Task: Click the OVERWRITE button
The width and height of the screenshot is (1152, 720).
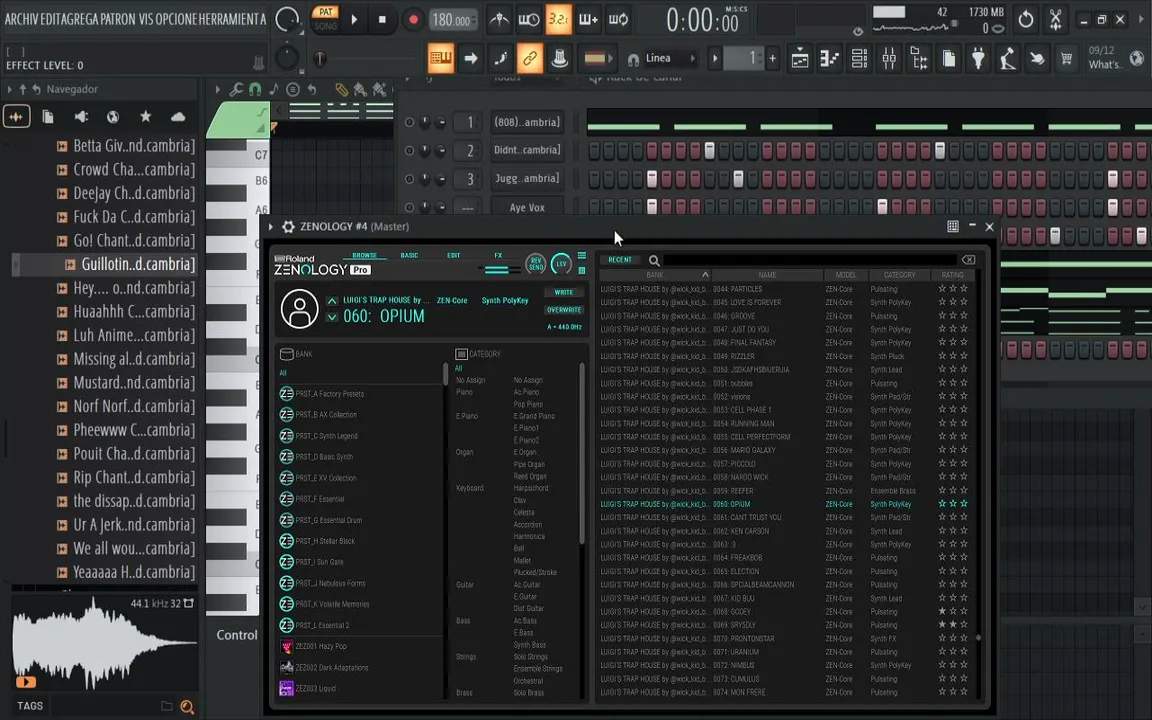Action: pyautogui.click(x=564, y=310)
